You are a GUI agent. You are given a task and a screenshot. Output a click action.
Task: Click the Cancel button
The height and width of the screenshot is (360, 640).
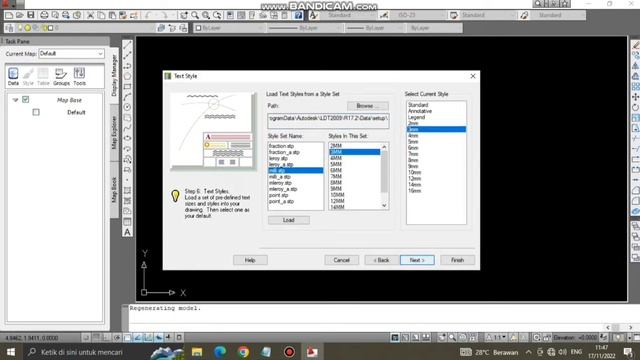click(341, 260)
